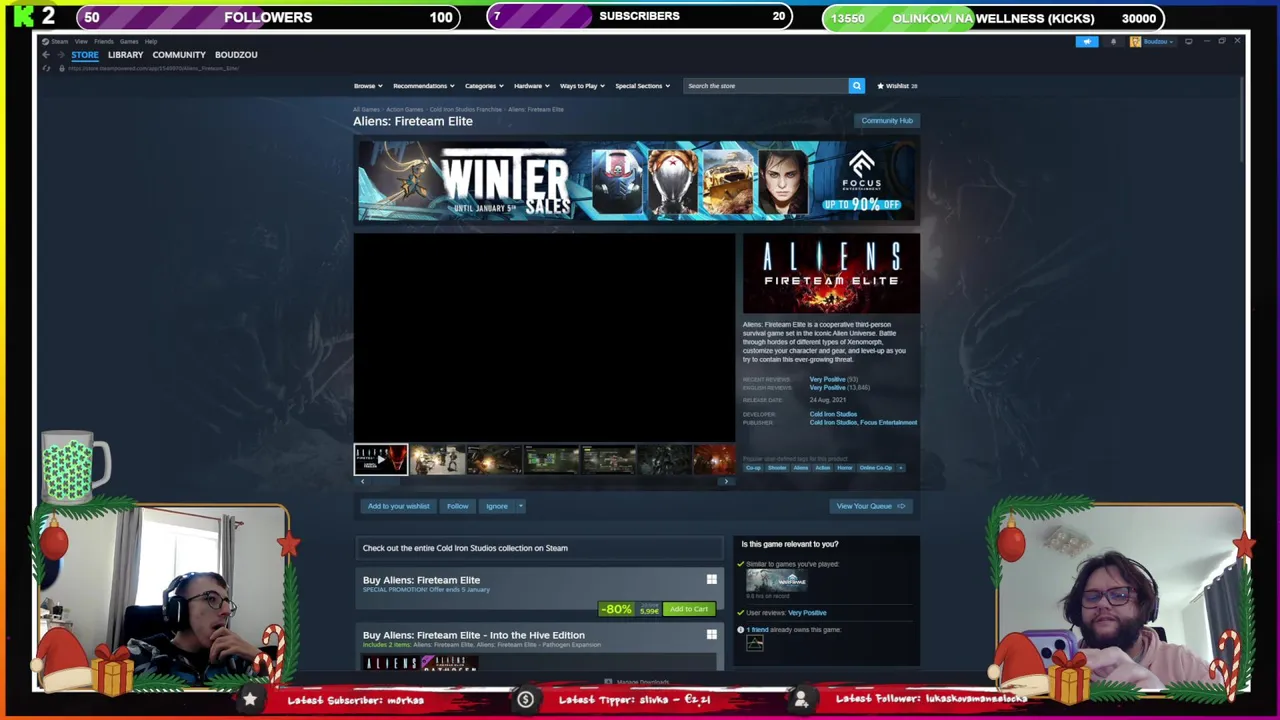The height and width of the screenshot is (720, 1280).
Task: Click the '1 friend' owns link
Action: pos(757,630)
